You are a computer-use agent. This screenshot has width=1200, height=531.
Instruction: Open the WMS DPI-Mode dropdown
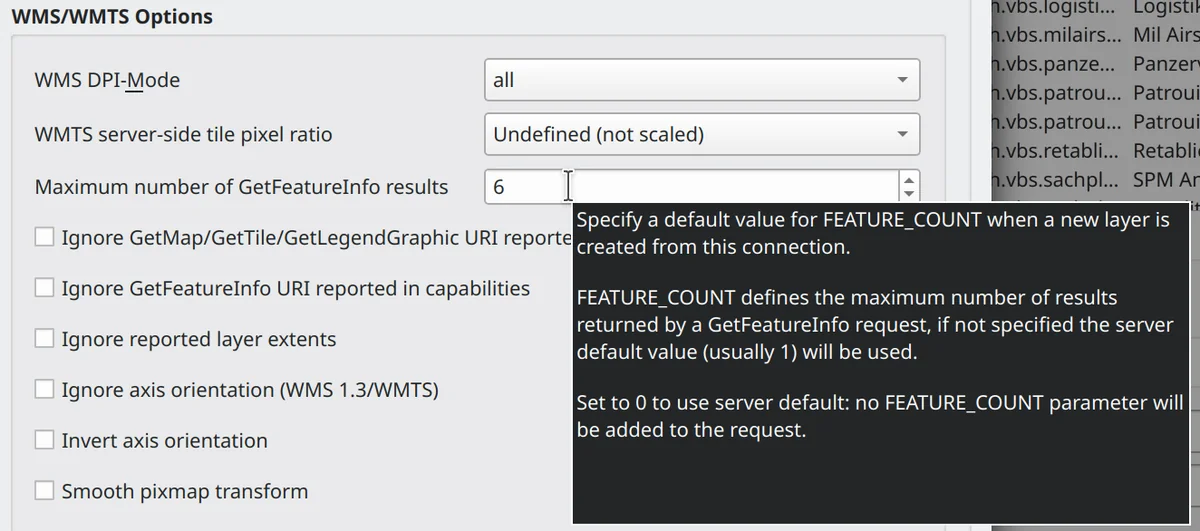point(700,80)
